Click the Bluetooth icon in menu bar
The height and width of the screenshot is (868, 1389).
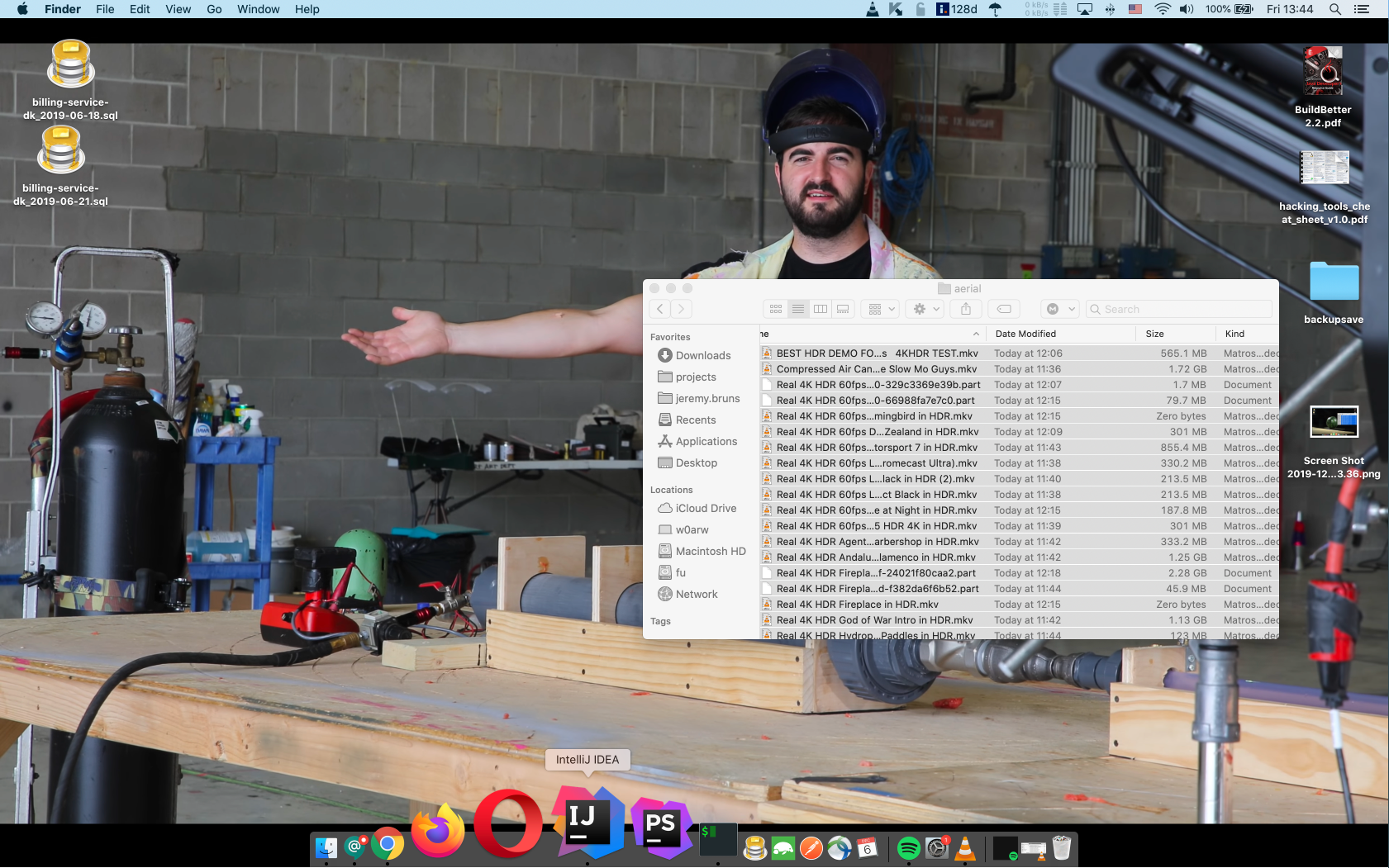pyautogui.click(x=1110, y=9)
